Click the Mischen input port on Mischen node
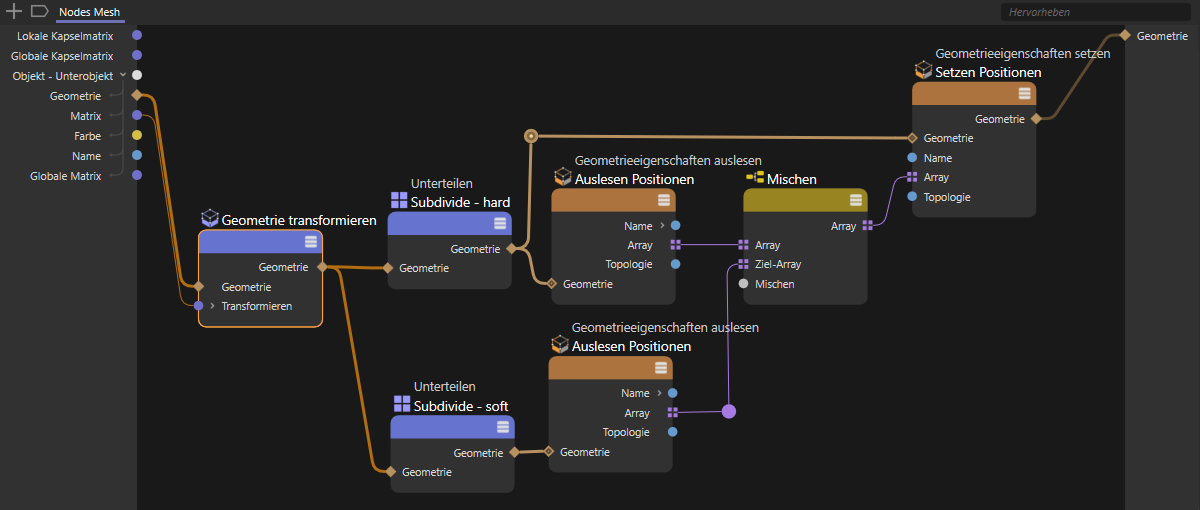 click(x=743, y=284)
